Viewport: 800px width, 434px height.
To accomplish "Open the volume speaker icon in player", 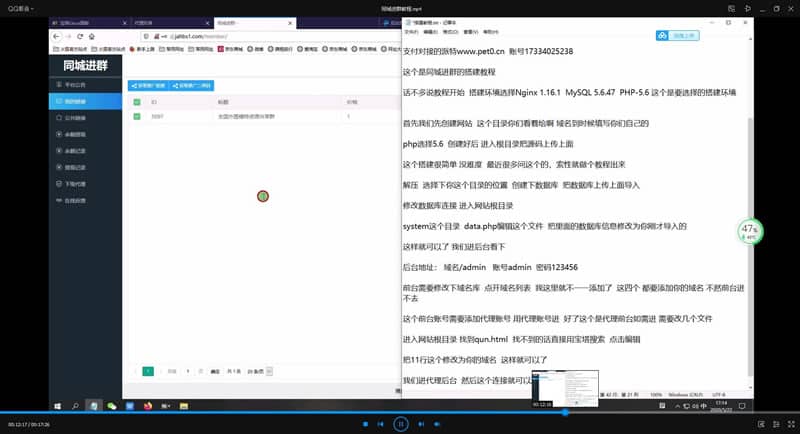I will 437,424.
